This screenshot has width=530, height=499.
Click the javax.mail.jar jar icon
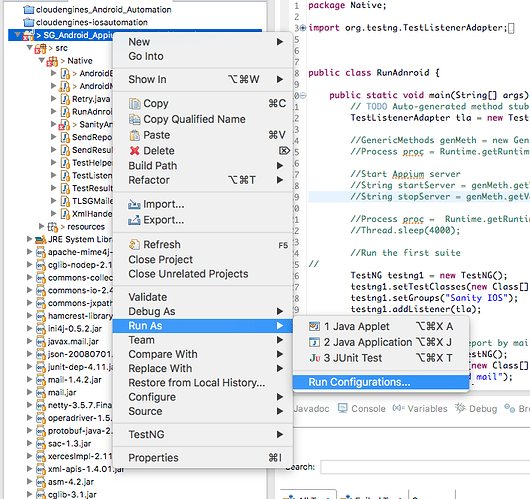pyautogui.click(x=41, y=341)
